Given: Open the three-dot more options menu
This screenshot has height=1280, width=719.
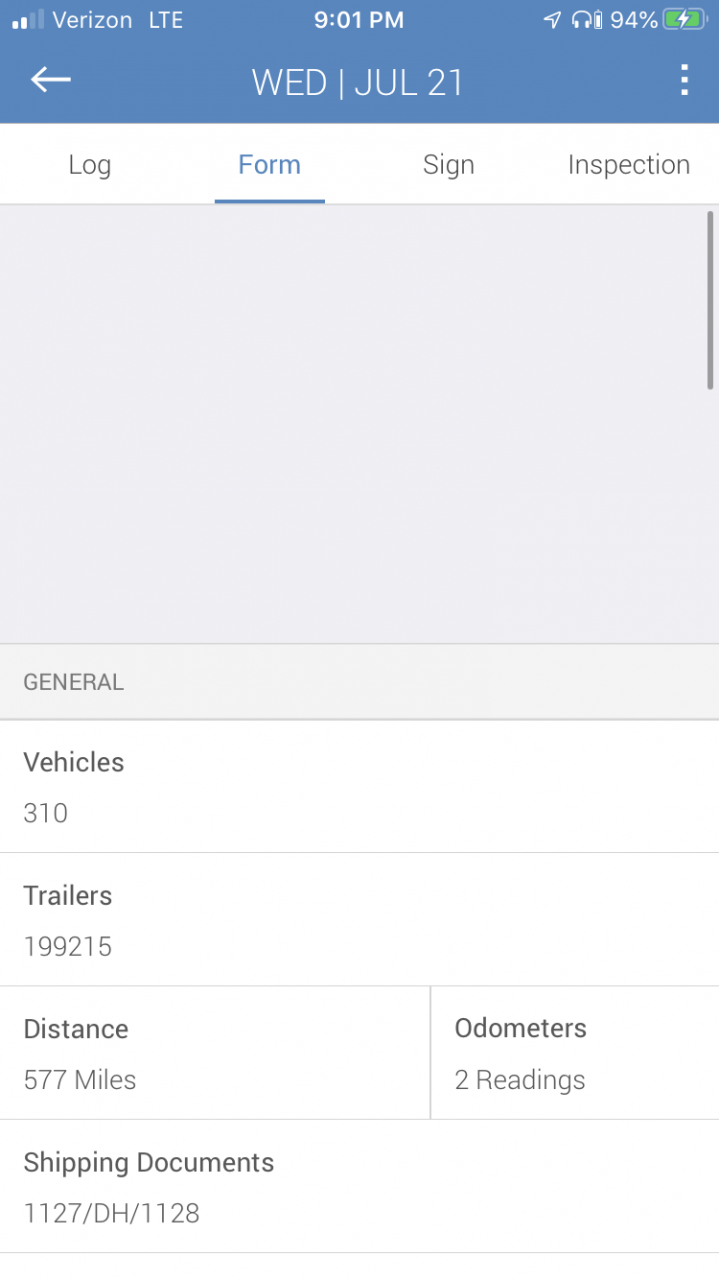Looking at the screenshot, I should (684, 80).
